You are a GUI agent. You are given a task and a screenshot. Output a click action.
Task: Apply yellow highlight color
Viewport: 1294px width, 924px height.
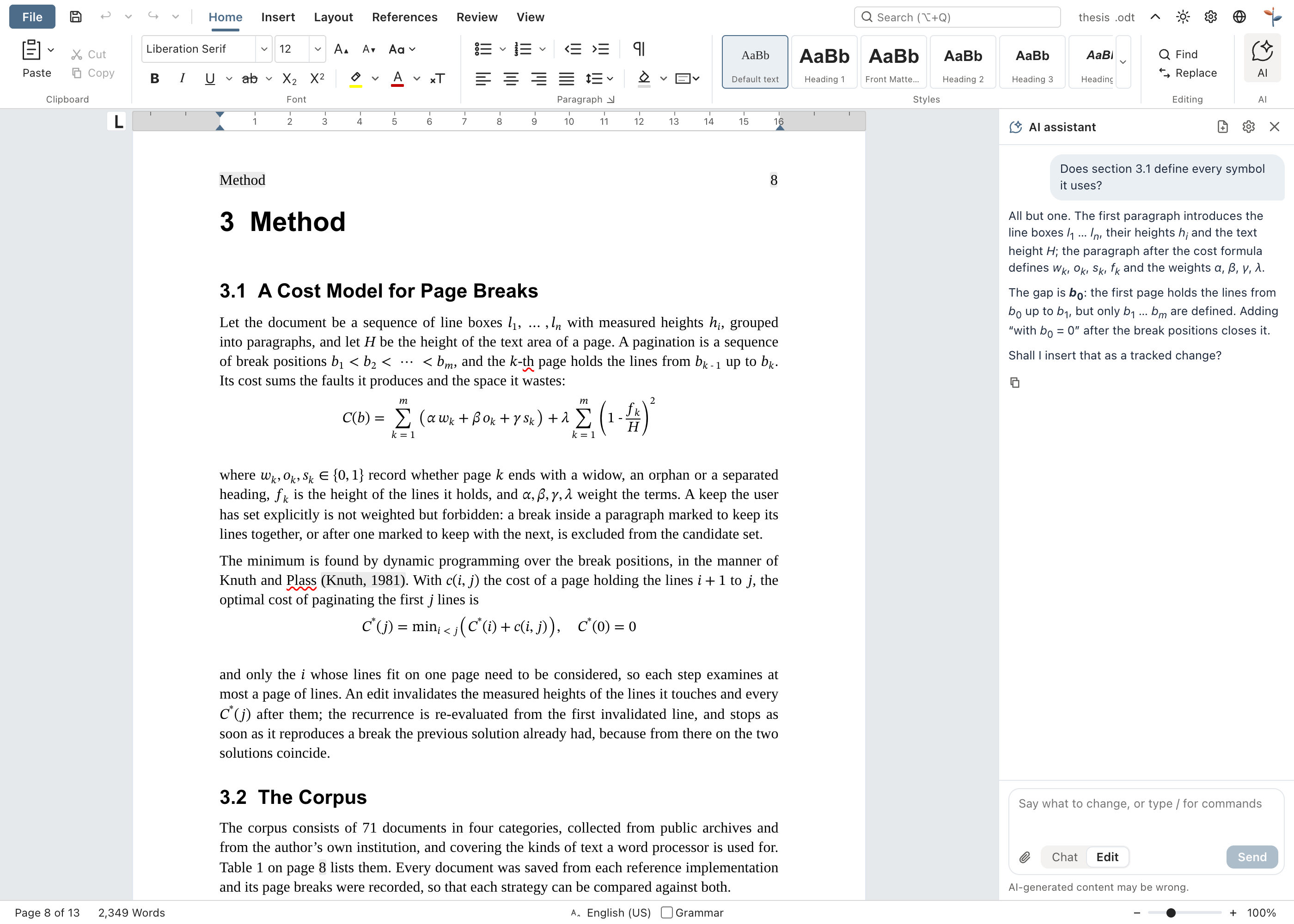(356, 79)
